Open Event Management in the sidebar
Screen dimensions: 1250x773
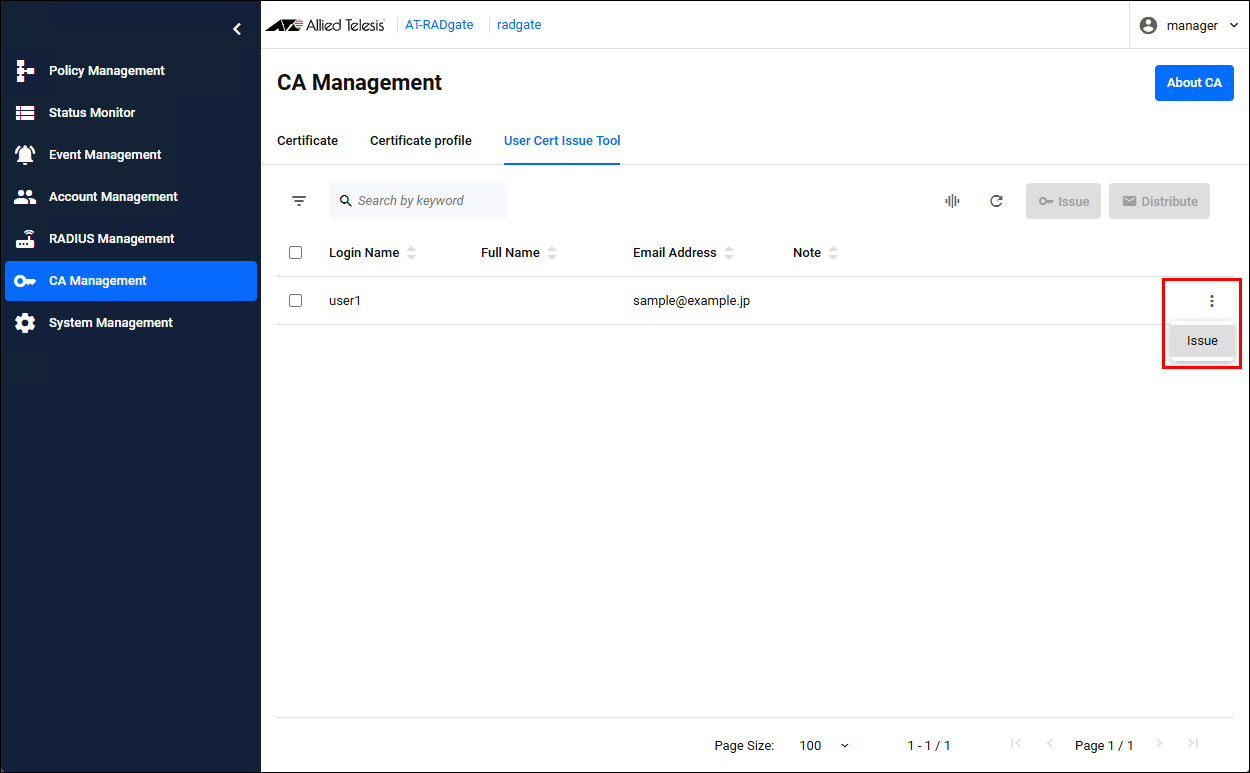click(131, 155)
